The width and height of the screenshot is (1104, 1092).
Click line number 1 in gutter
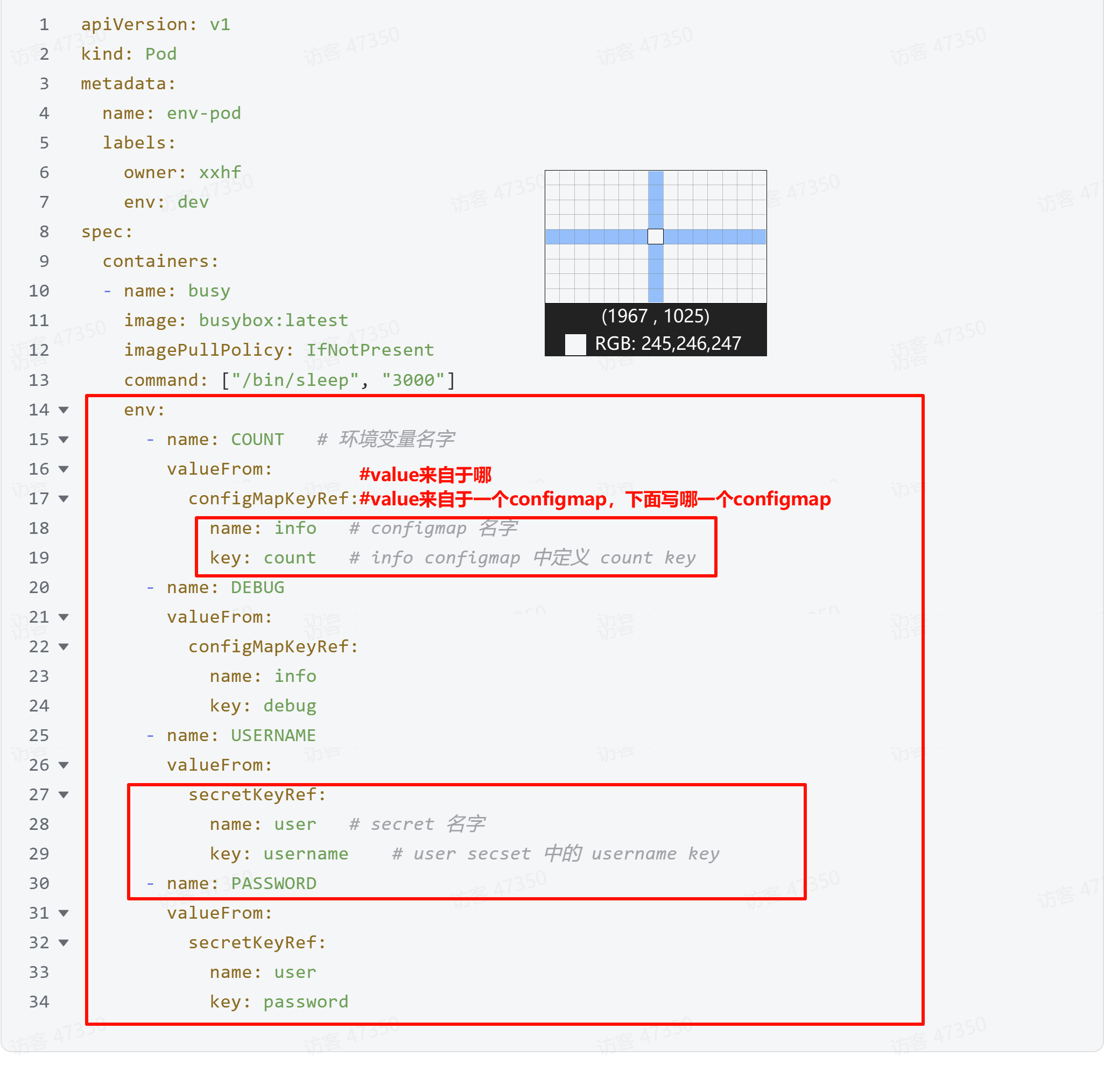point(44,25)
